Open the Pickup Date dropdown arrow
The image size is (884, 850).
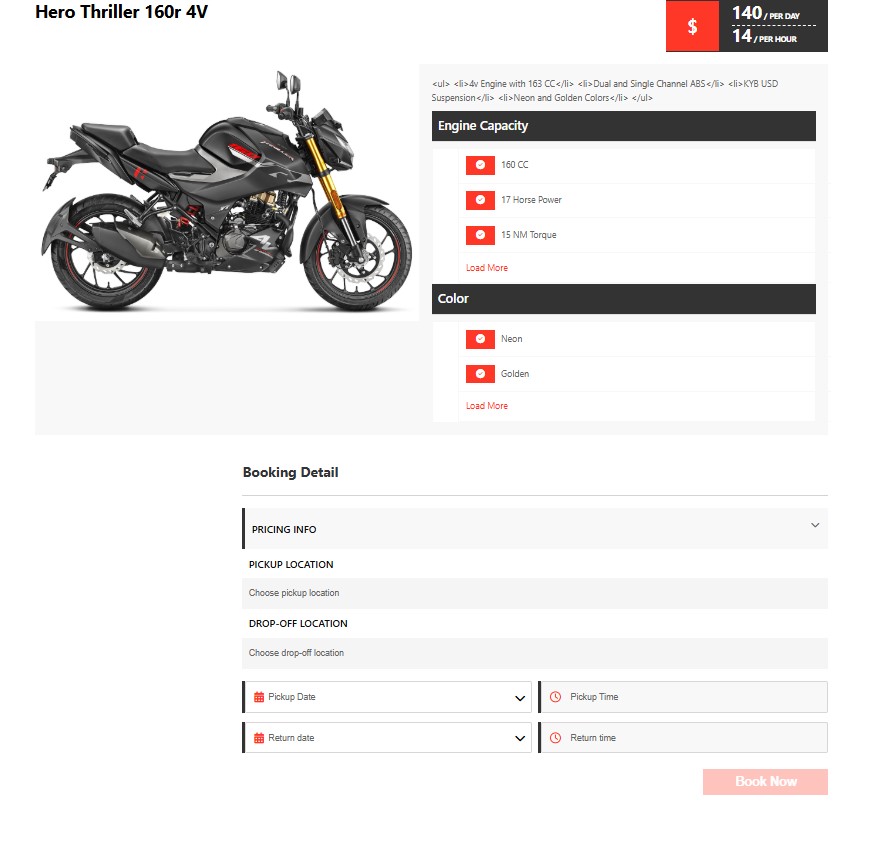click(520, 698)
